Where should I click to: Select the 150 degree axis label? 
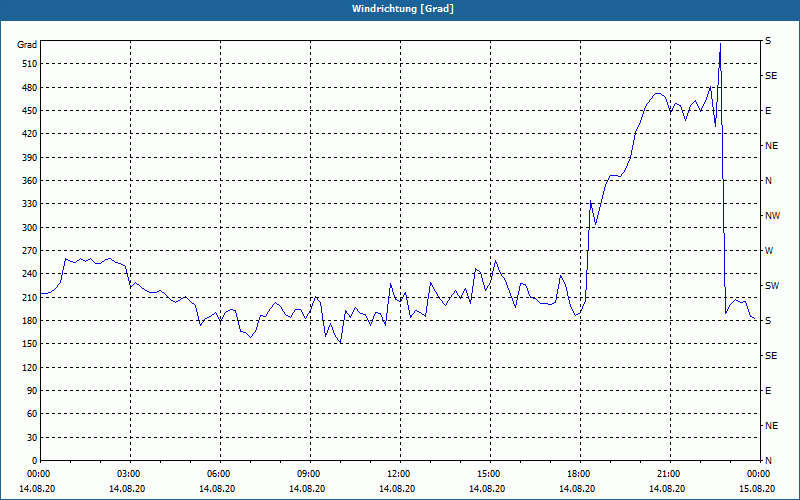click(29, 344)
